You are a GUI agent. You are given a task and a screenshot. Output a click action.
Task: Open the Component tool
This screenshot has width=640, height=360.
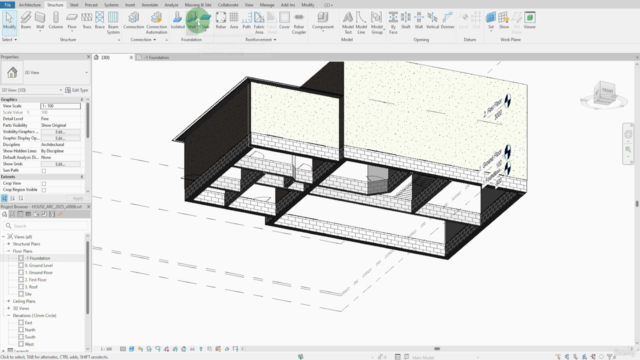pyautogui.click(x=323, y=20)
